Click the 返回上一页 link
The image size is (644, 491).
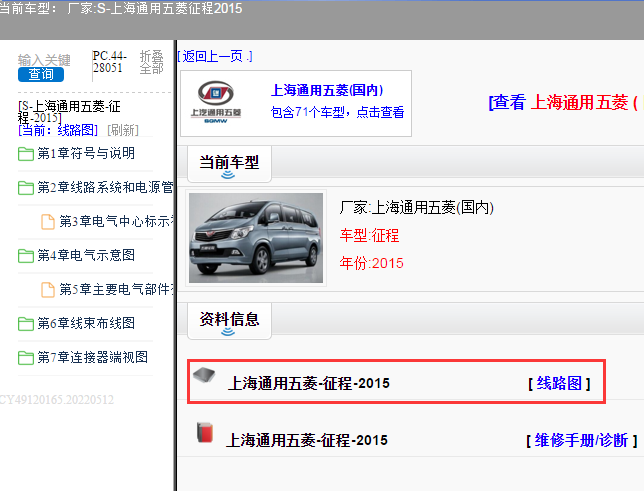click(x=215, y=56)
